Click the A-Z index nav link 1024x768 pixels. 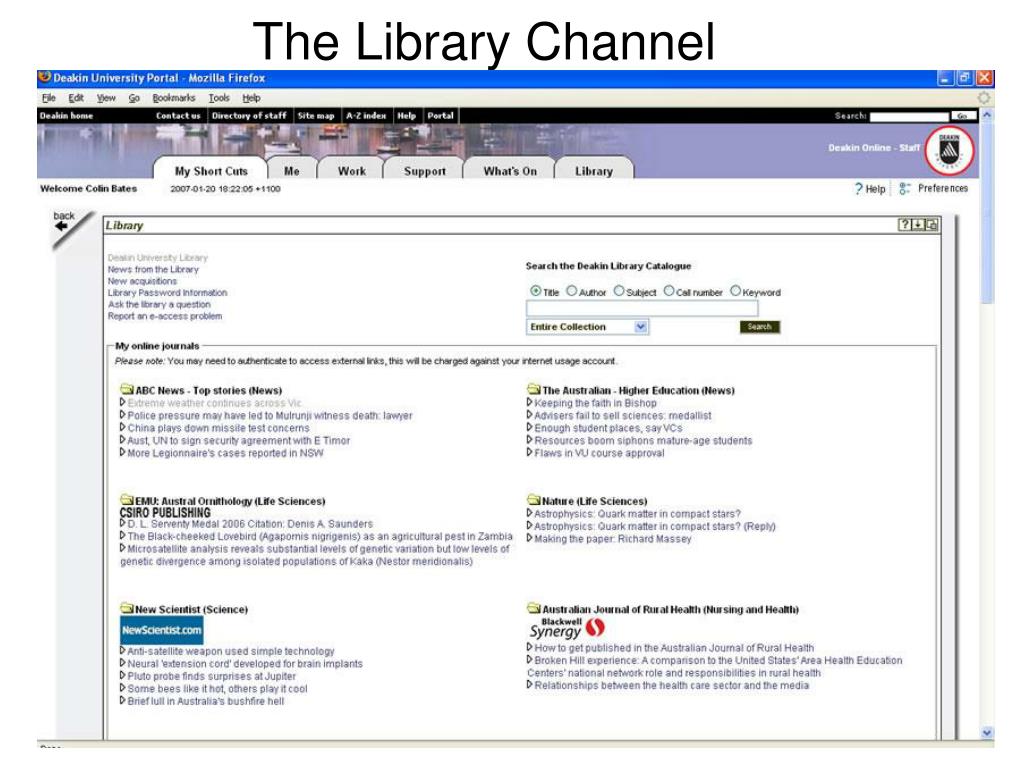point(366,116)
